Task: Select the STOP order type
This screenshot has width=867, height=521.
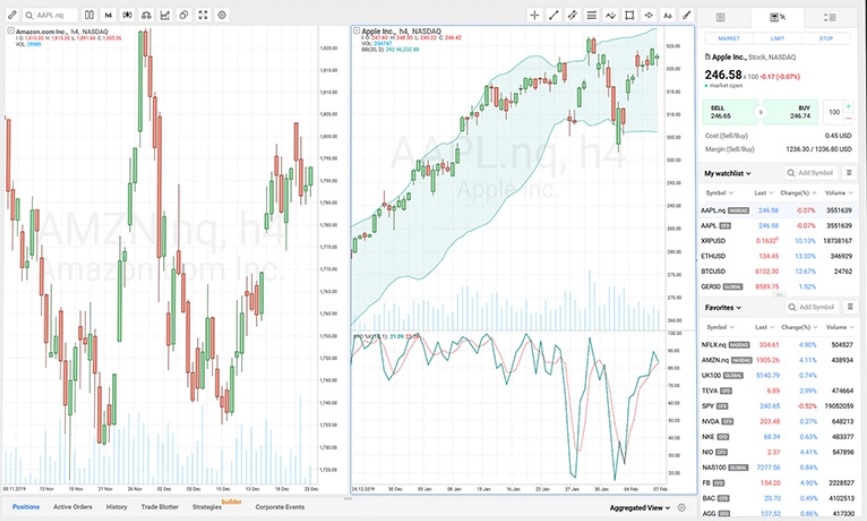Action: click(x=826, y=38)
